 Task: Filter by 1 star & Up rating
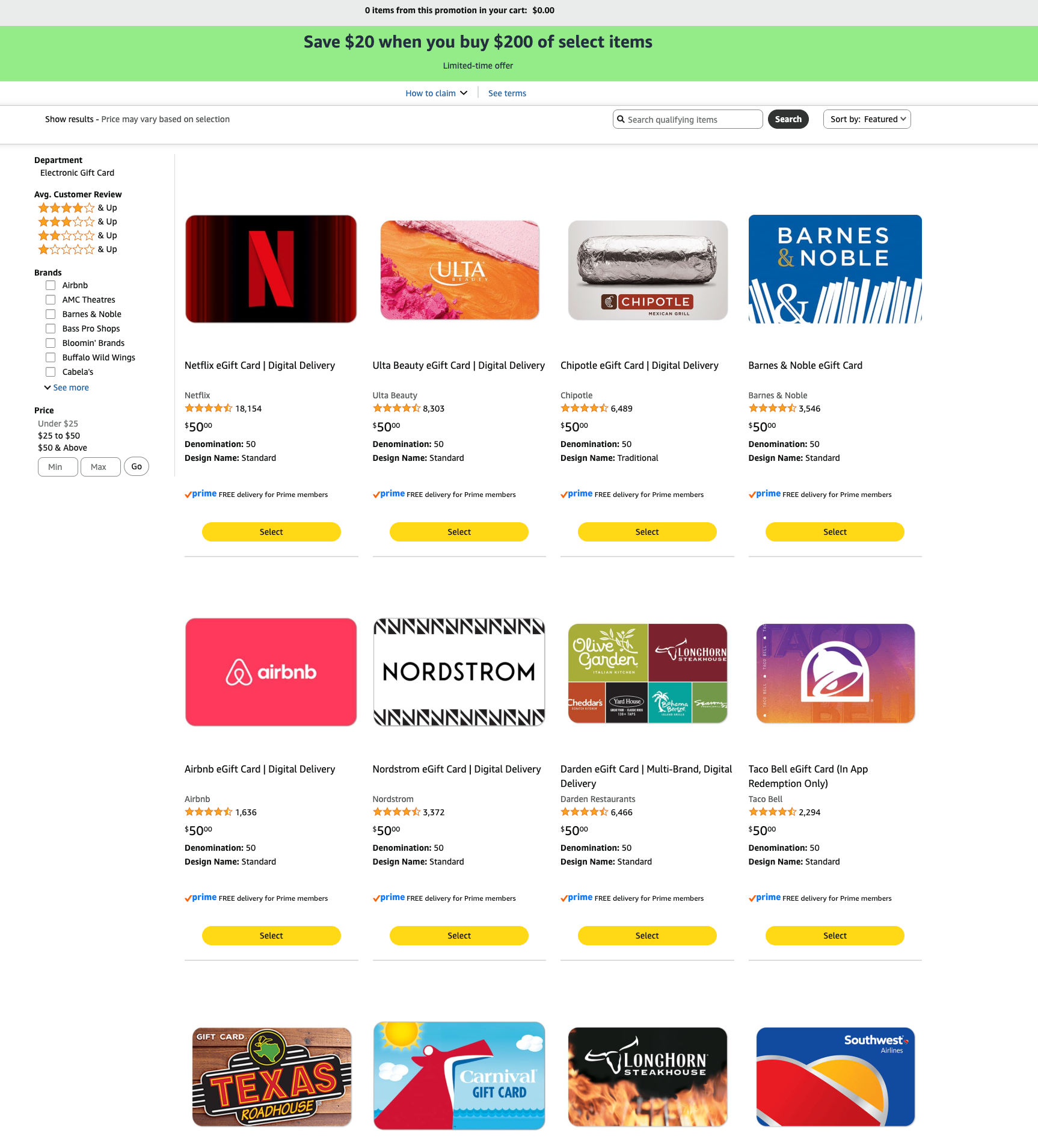pyautogui.click(x=78, y=249)
